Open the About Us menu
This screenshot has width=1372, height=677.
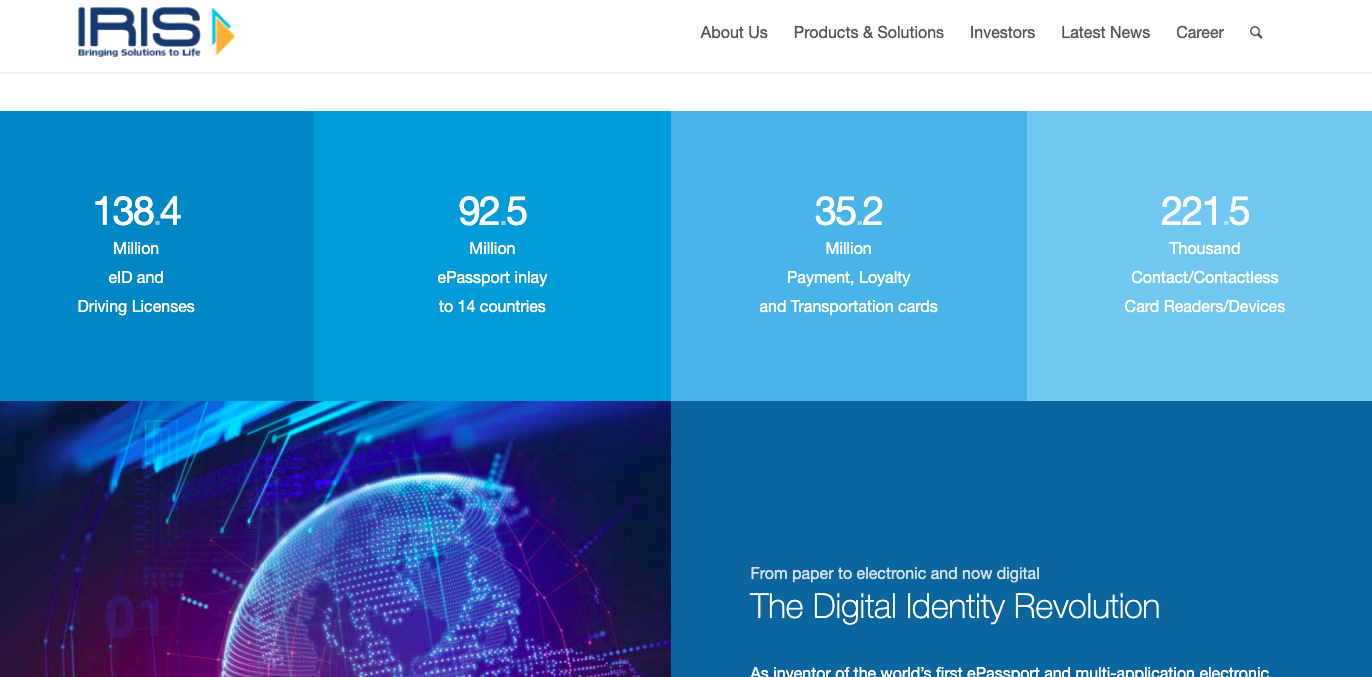pyautogui.click(x=733, y=33)
